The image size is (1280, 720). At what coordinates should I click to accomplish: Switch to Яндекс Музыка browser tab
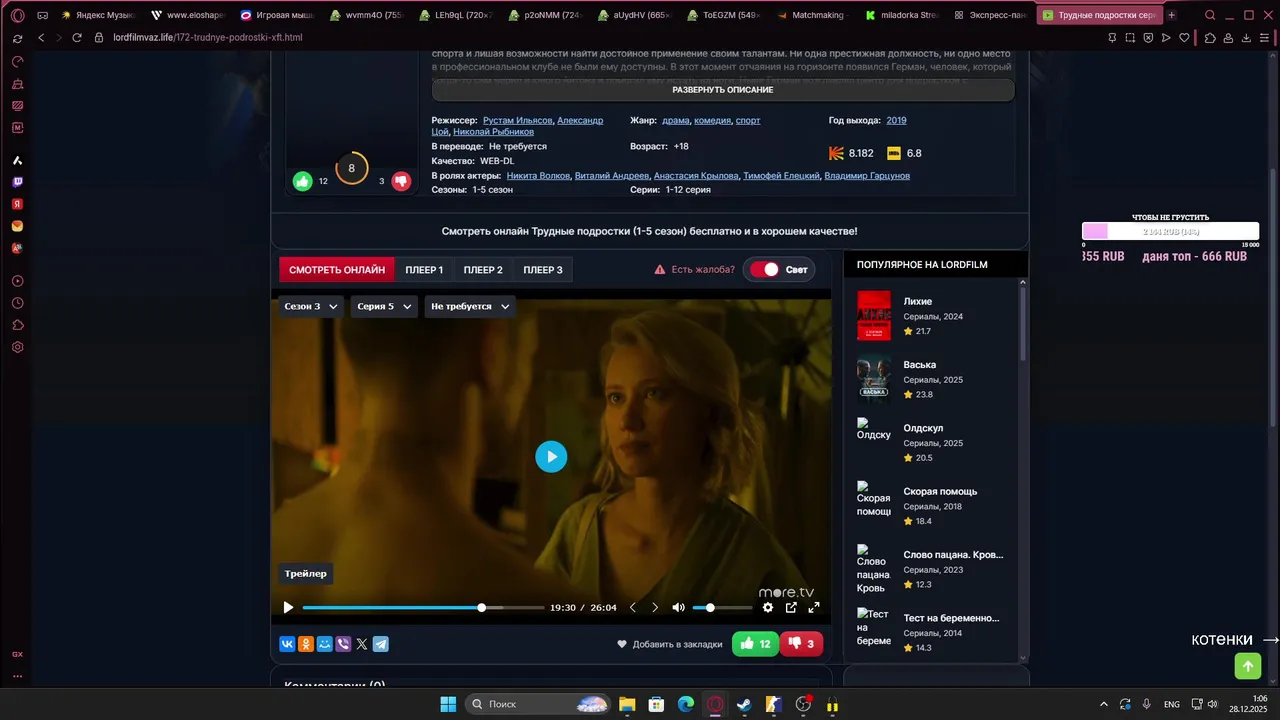(96, 15)
